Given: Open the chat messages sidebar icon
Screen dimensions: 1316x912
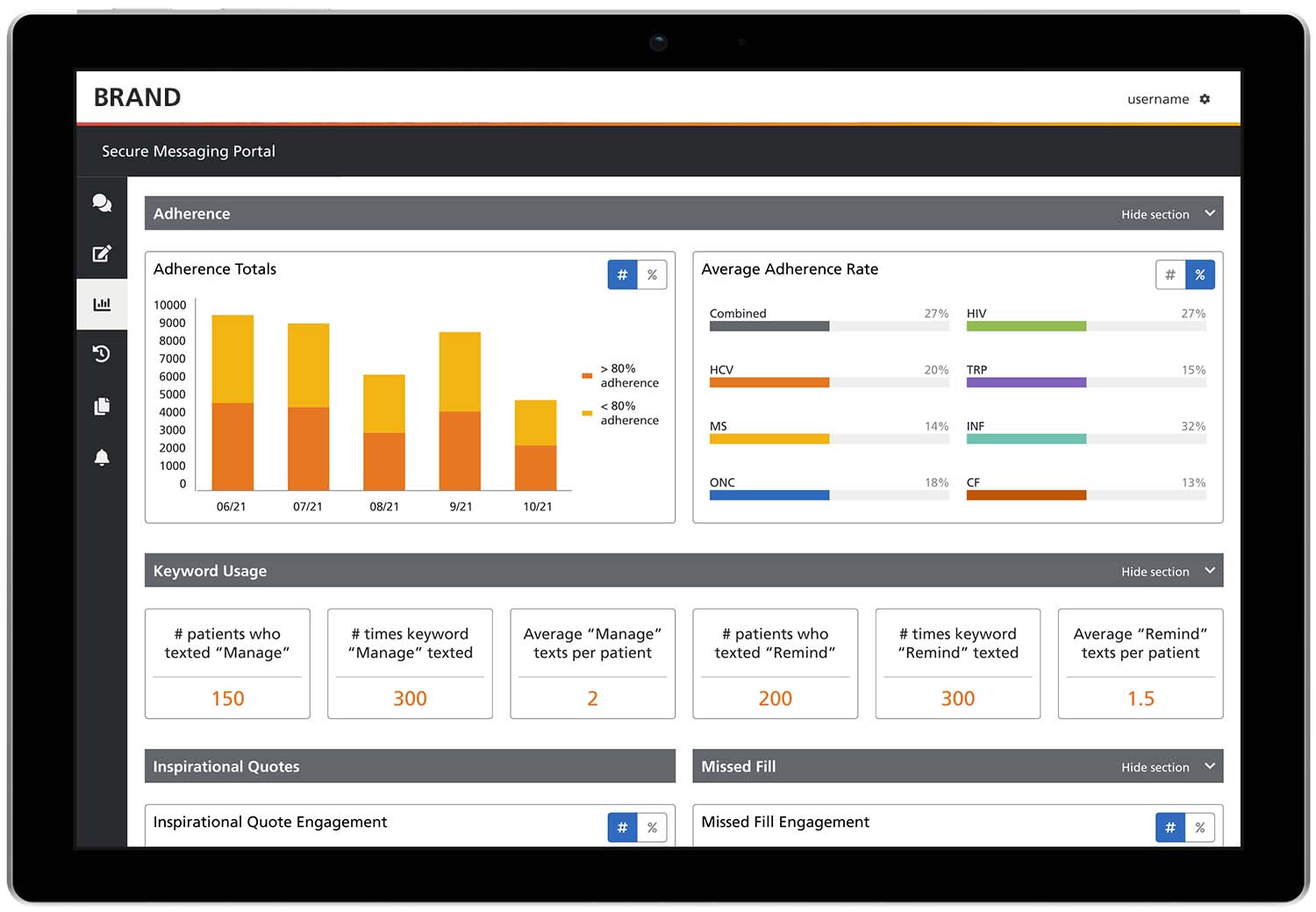Looking at the screenshot, I should click(x=102, y=203).
